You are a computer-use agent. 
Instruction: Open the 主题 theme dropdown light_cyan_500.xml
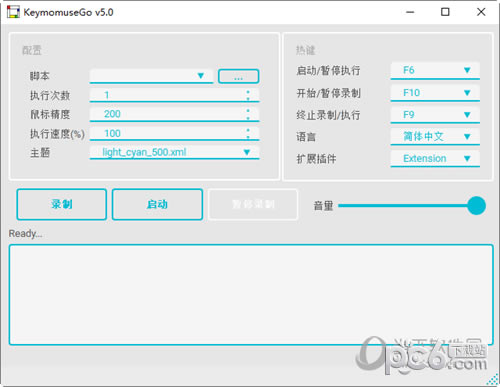tap(174, 152)
